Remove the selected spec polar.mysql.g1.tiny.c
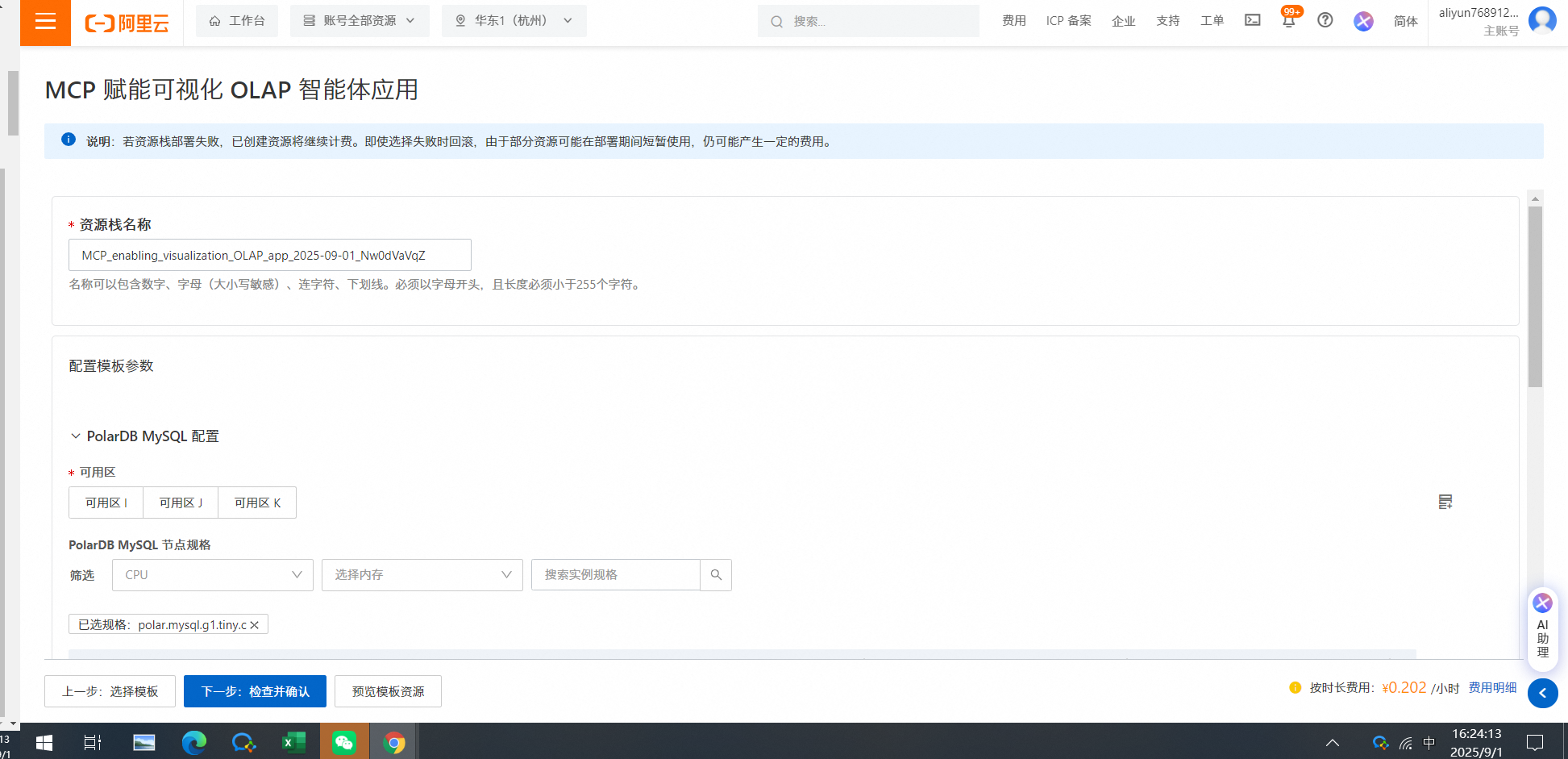1568x759 pixels. [255, 625]
